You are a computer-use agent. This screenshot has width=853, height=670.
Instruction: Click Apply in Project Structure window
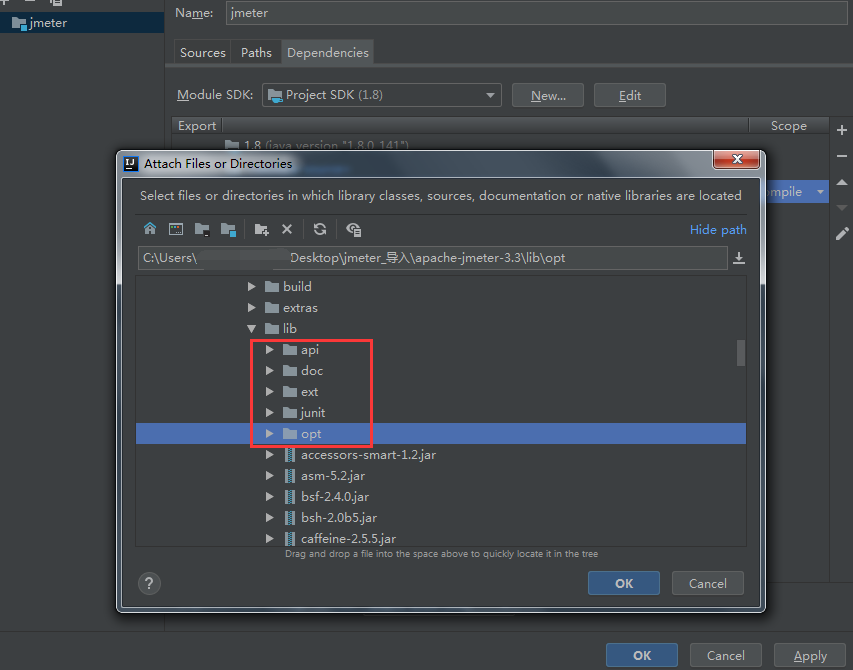[810, 655]
